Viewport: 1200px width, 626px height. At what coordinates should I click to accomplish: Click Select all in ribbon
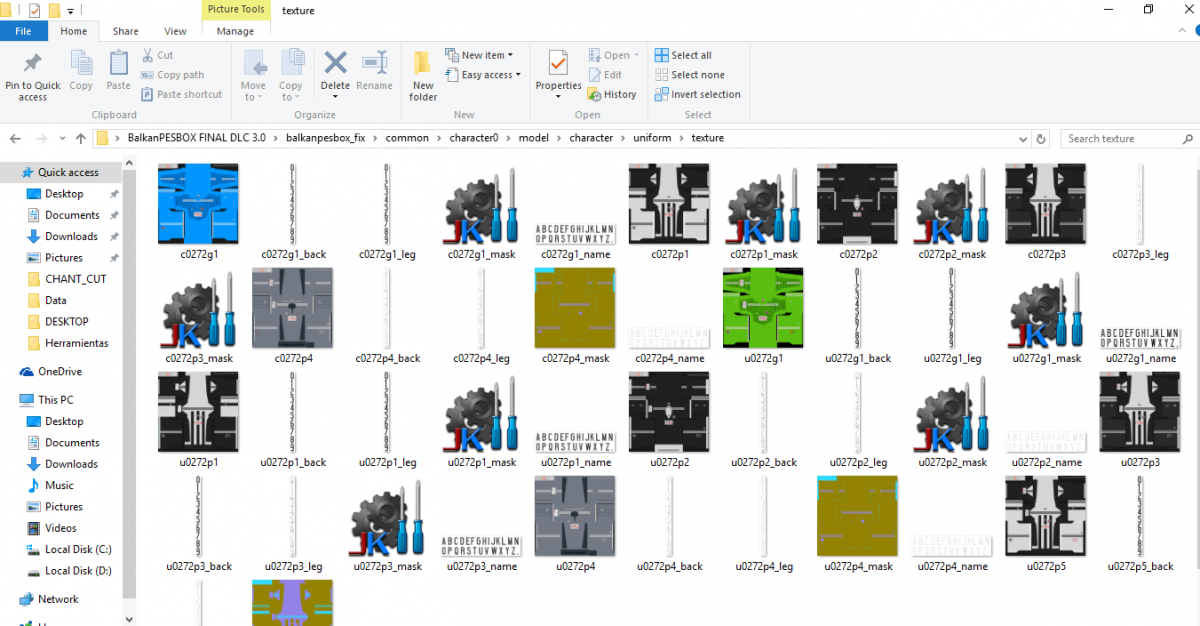pos(683,55)
